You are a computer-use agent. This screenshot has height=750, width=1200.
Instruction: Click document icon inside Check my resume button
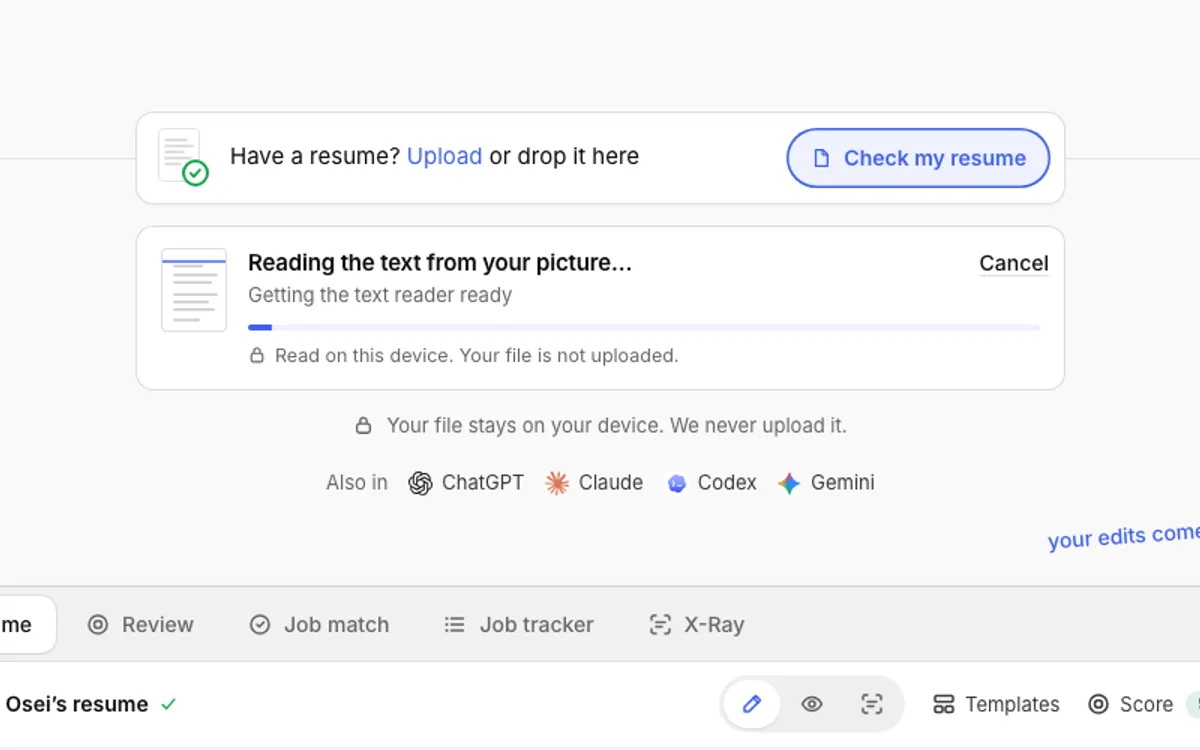(x=821, y=158)
